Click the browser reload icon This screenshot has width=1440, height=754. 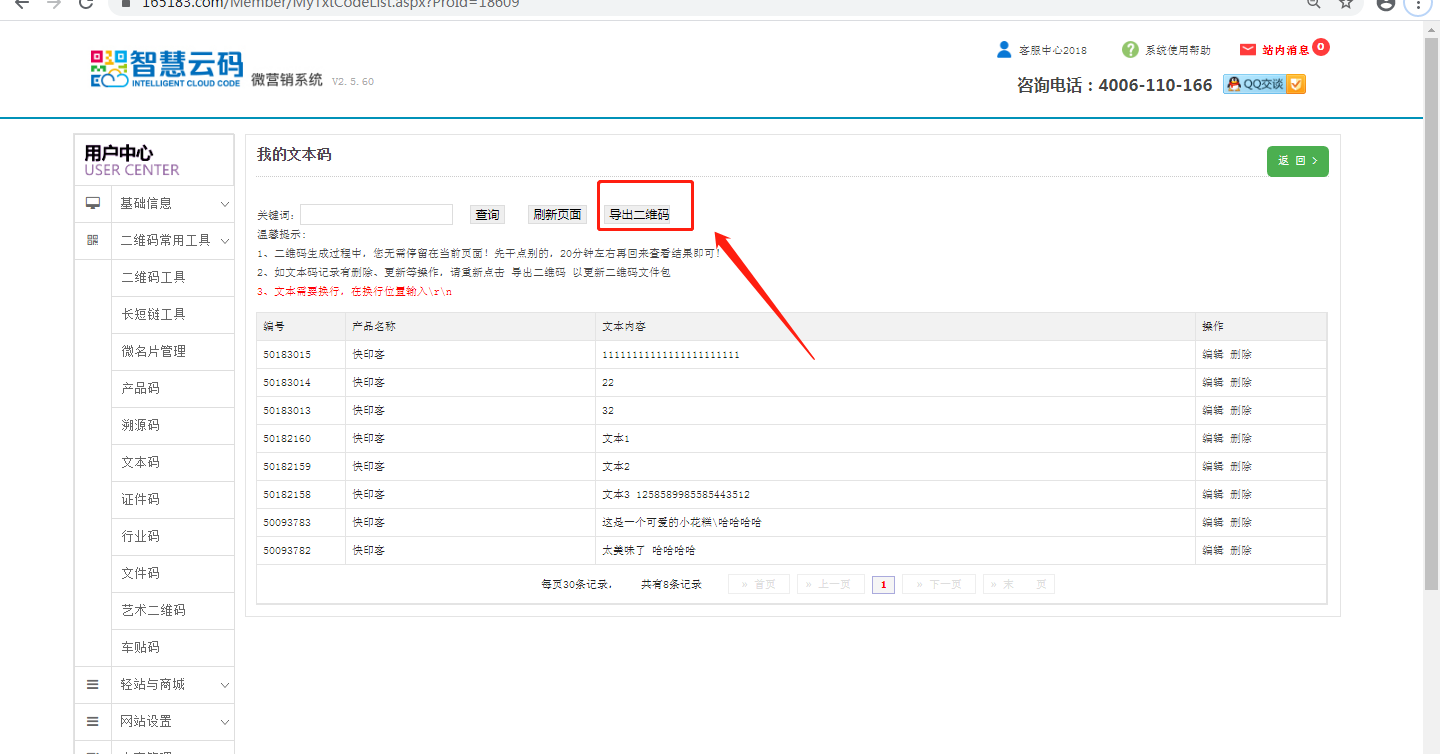pos(86,3)
